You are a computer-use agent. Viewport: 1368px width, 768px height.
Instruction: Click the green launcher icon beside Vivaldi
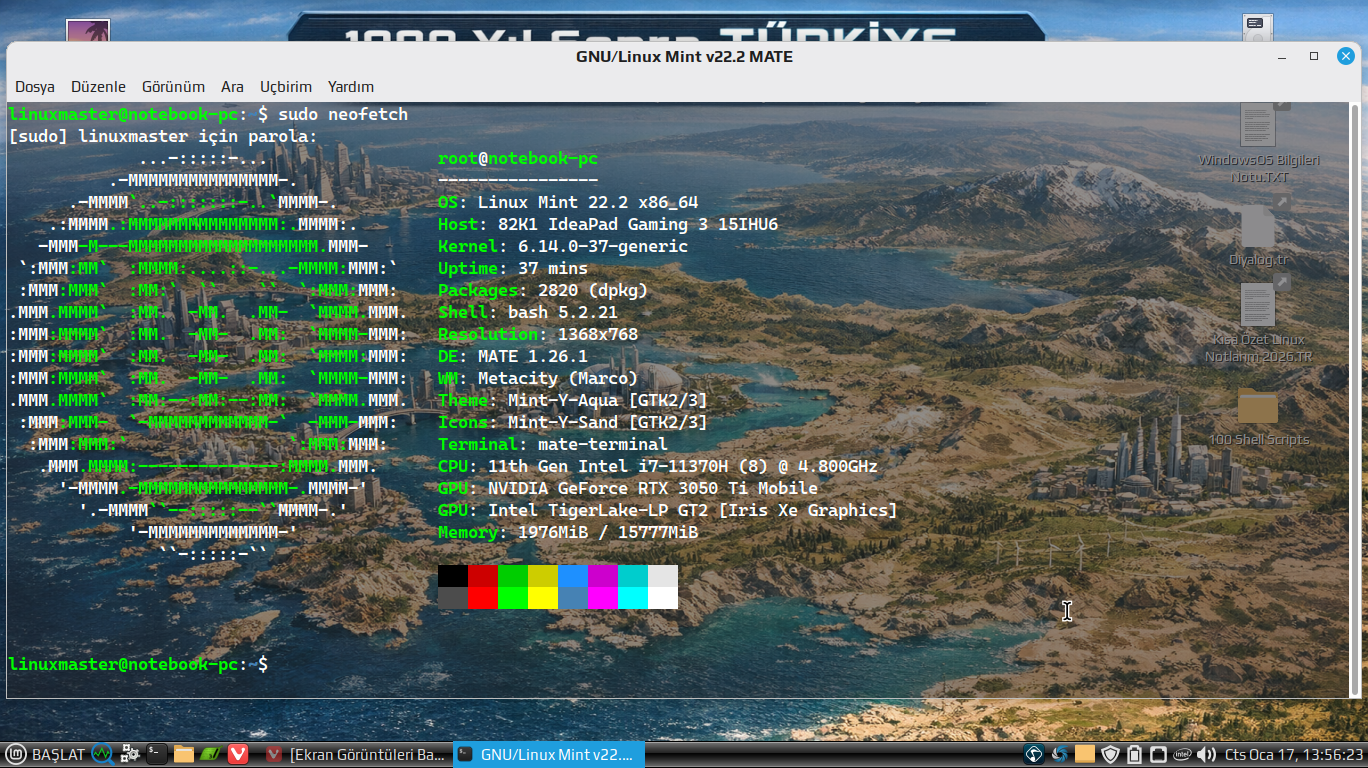click(210, 754)
